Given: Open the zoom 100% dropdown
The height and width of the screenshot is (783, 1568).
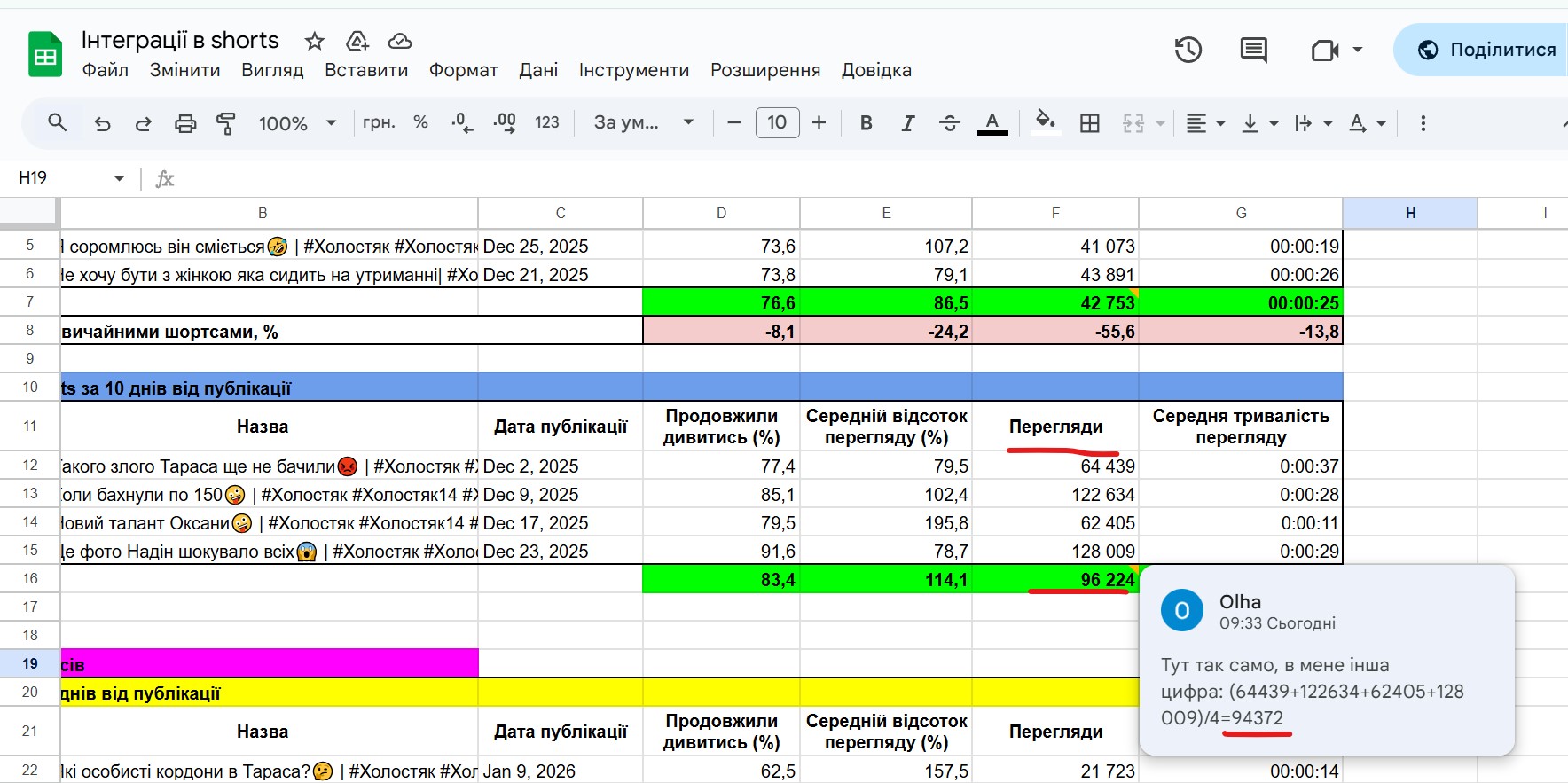Looking at the screenshot, I should [x=297, y=123].
